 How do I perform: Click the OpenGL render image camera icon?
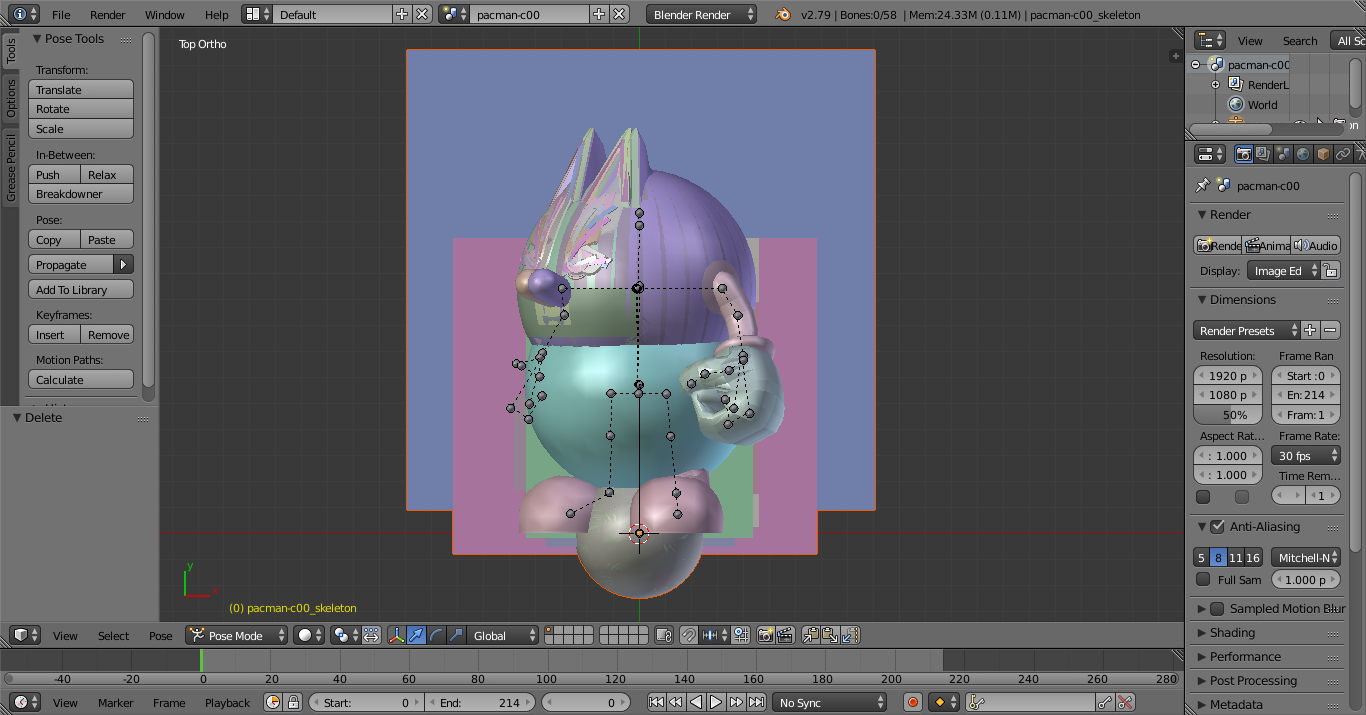pyautogui.click(x=765, y=635)
